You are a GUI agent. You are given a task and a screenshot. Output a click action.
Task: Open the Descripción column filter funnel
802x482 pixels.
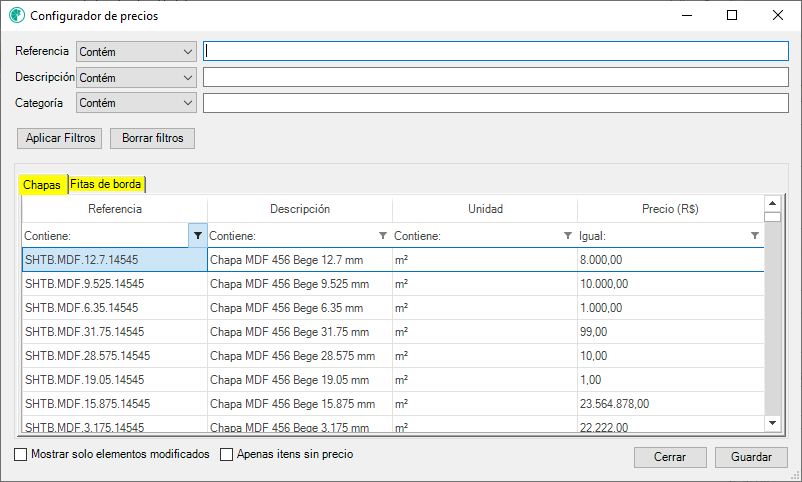coord(383,236)
